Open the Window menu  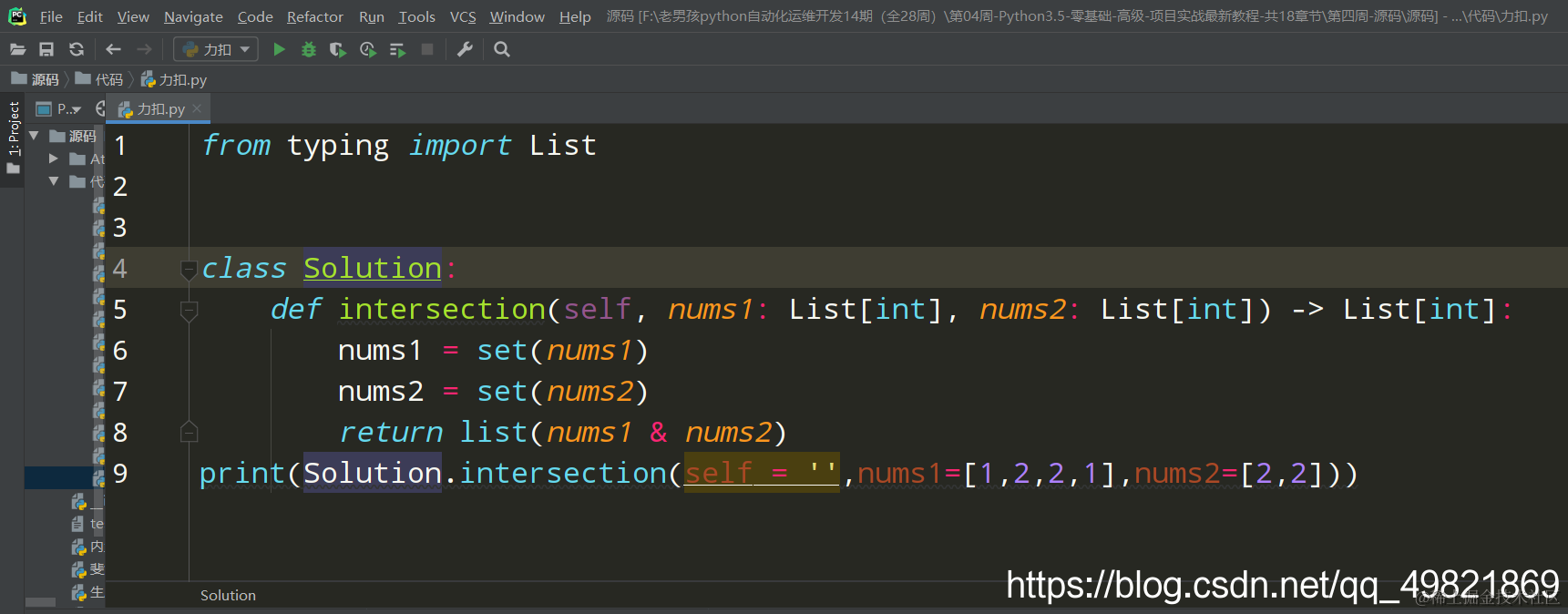click(x=518, y=16)
